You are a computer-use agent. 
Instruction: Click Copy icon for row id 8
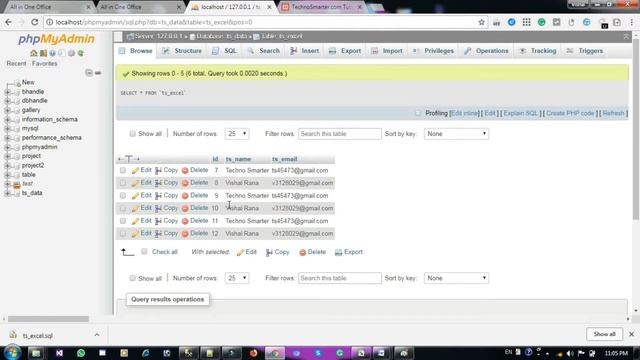(158, 183)
